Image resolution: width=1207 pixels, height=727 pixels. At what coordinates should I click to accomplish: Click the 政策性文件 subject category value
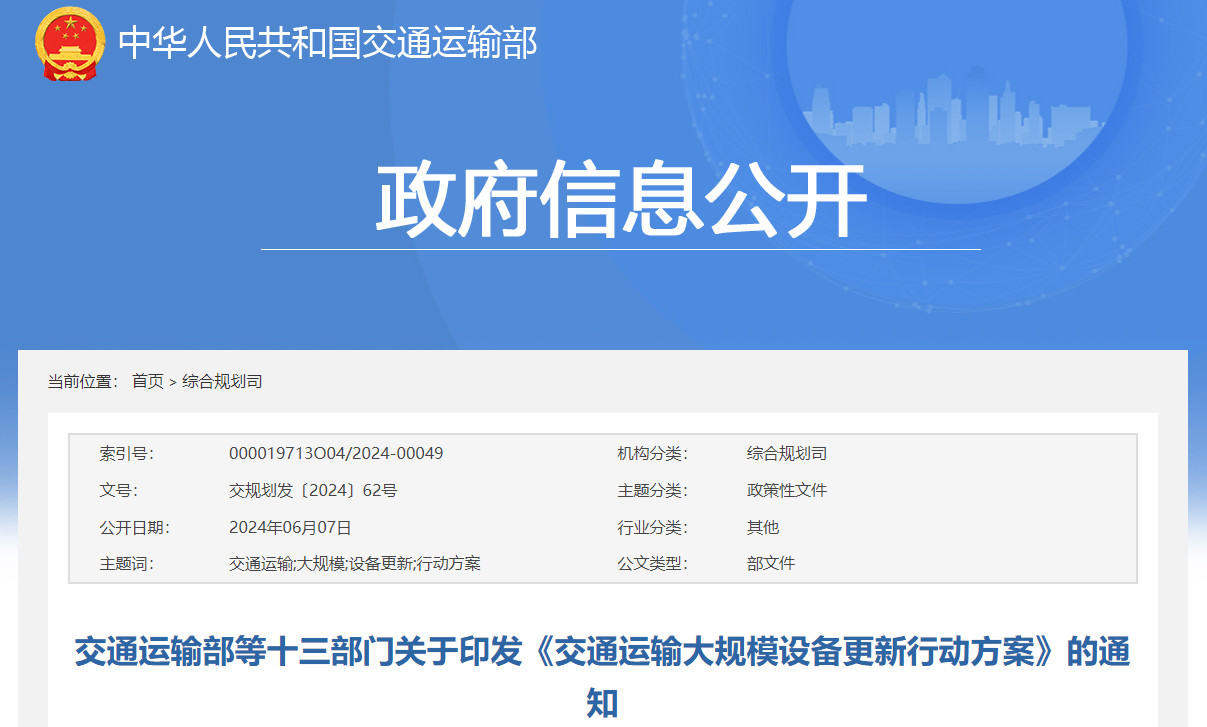point(787,490)
